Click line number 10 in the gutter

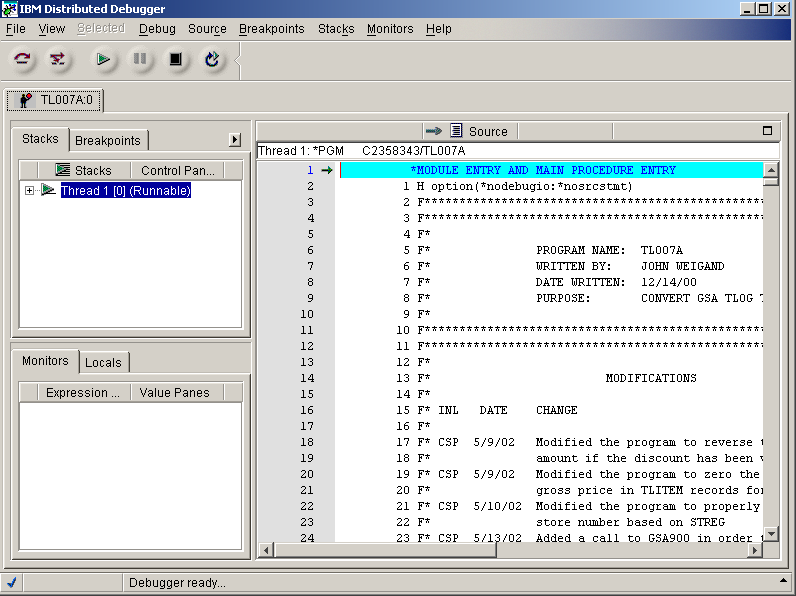coord(307,314)
